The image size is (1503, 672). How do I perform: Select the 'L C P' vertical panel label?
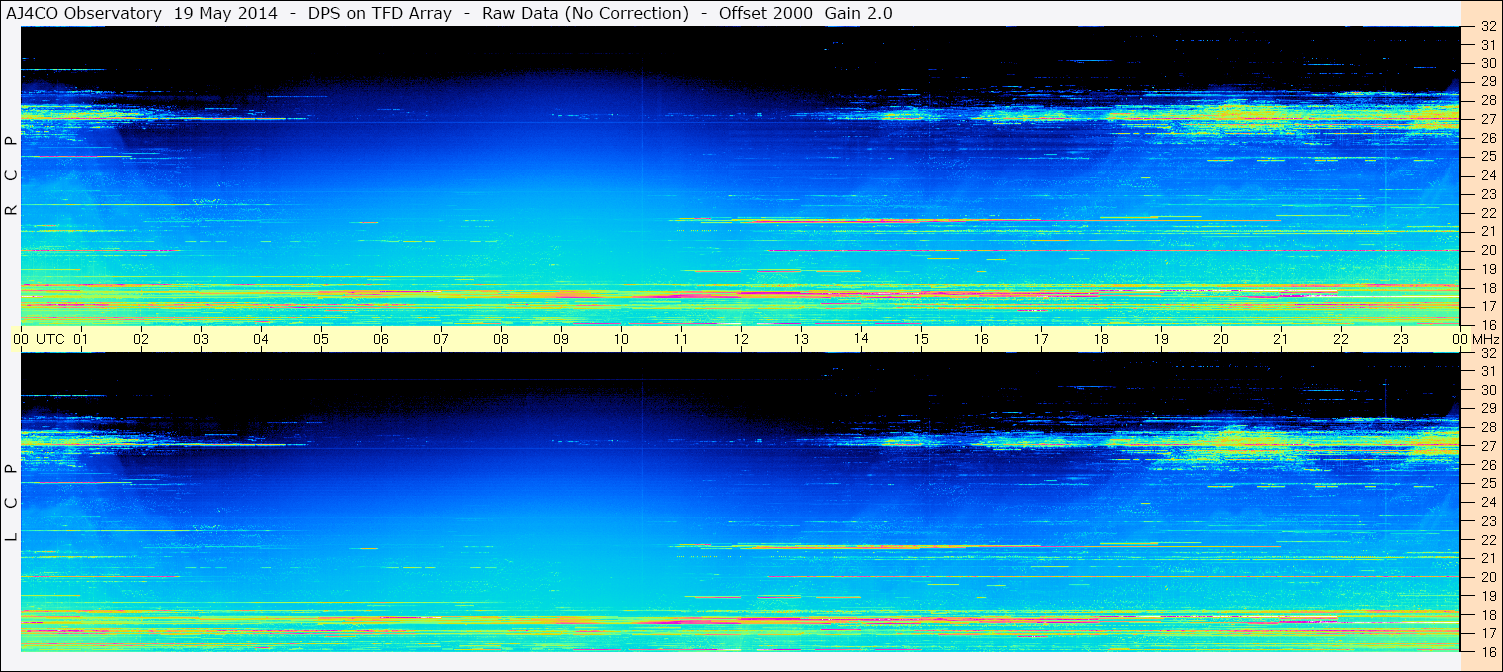point(11,503)
